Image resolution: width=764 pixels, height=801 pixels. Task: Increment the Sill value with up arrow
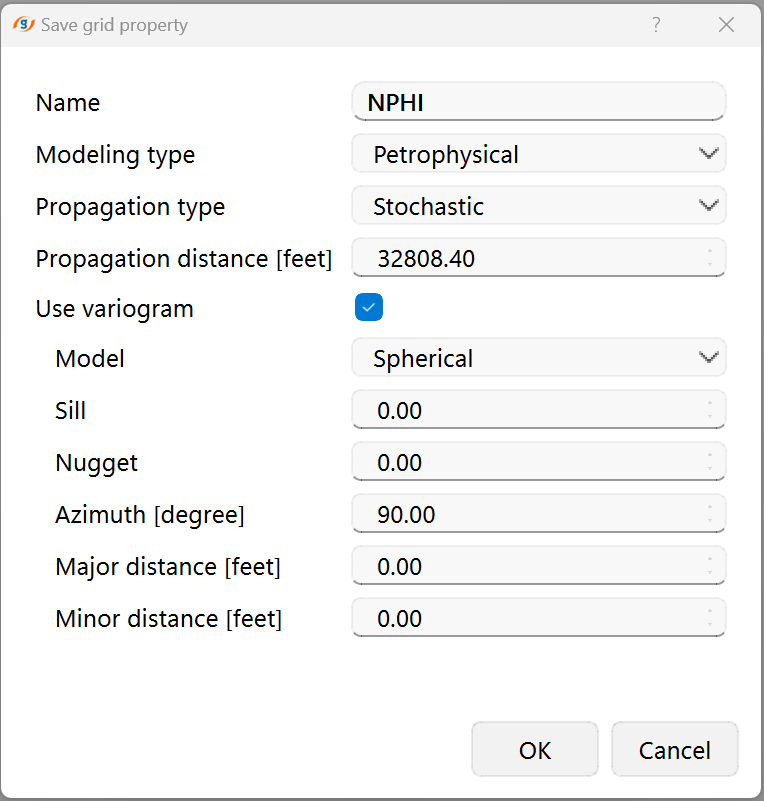point(710,404)
